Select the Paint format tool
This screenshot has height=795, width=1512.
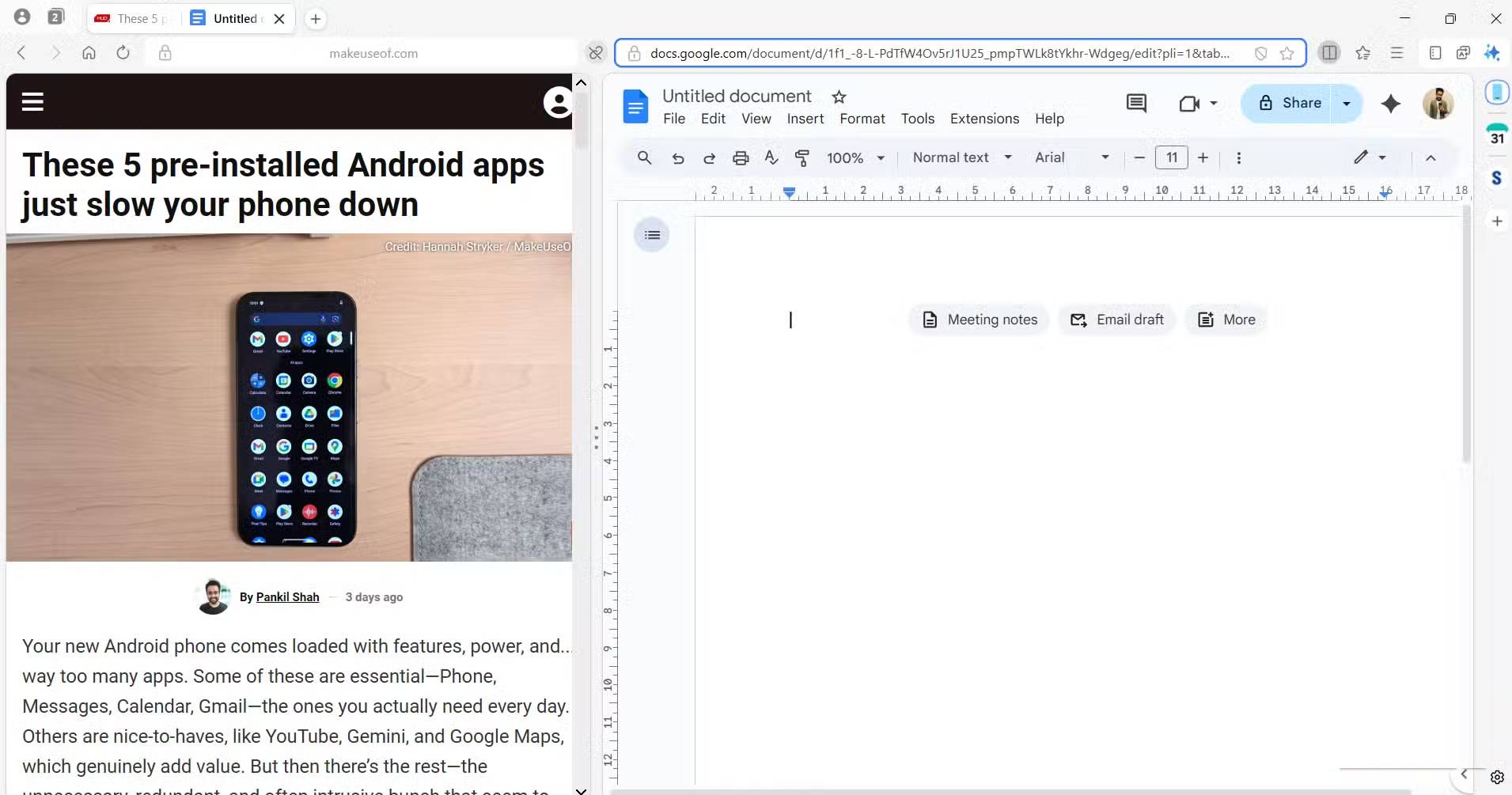click(801, 158)
